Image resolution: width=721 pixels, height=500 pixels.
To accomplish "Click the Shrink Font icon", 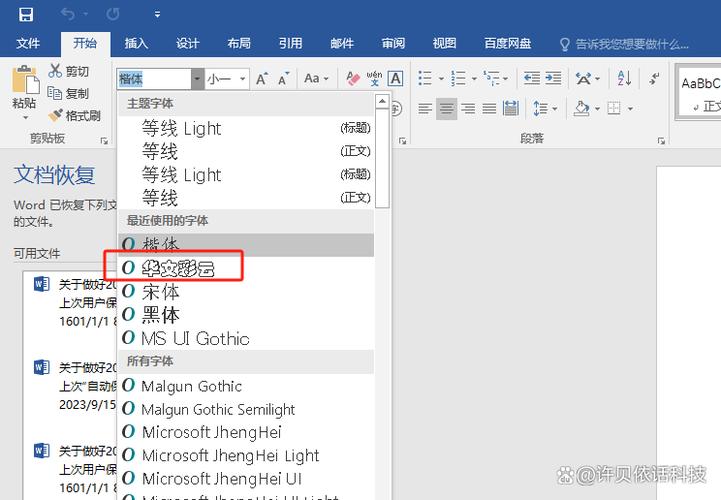I will 283,79.
